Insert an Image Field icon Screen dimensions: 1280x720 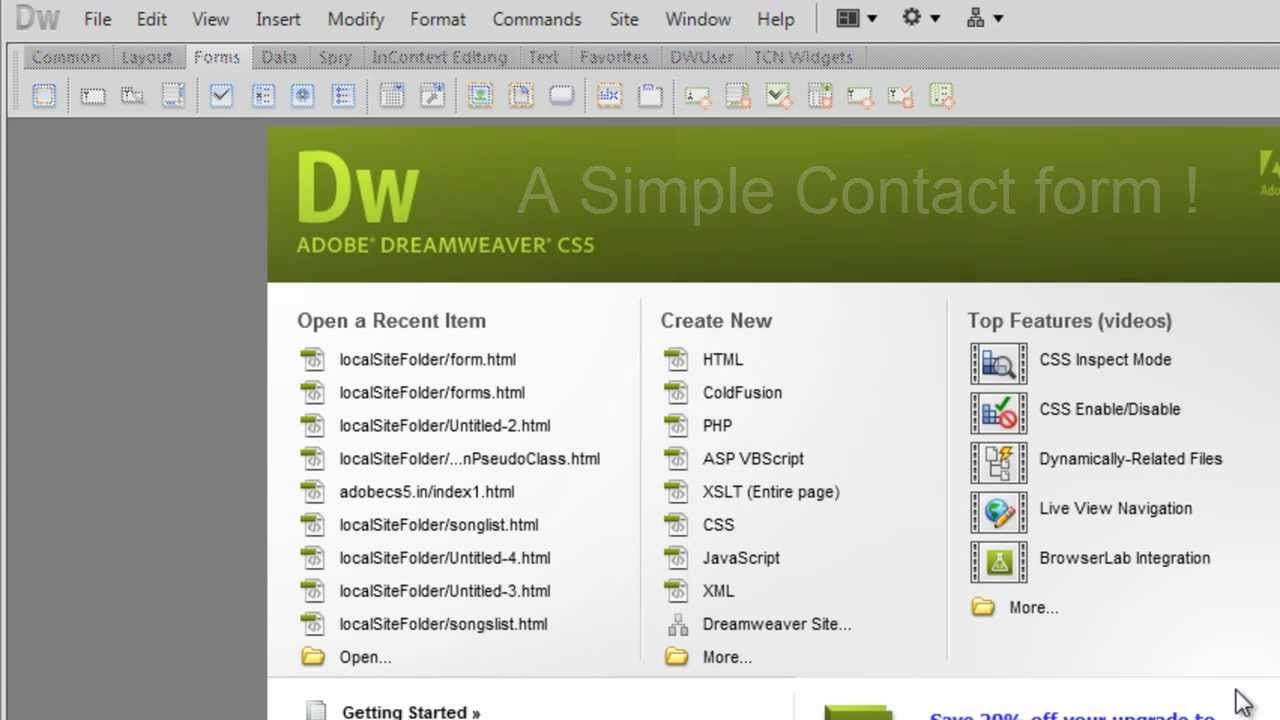(481, 96)
